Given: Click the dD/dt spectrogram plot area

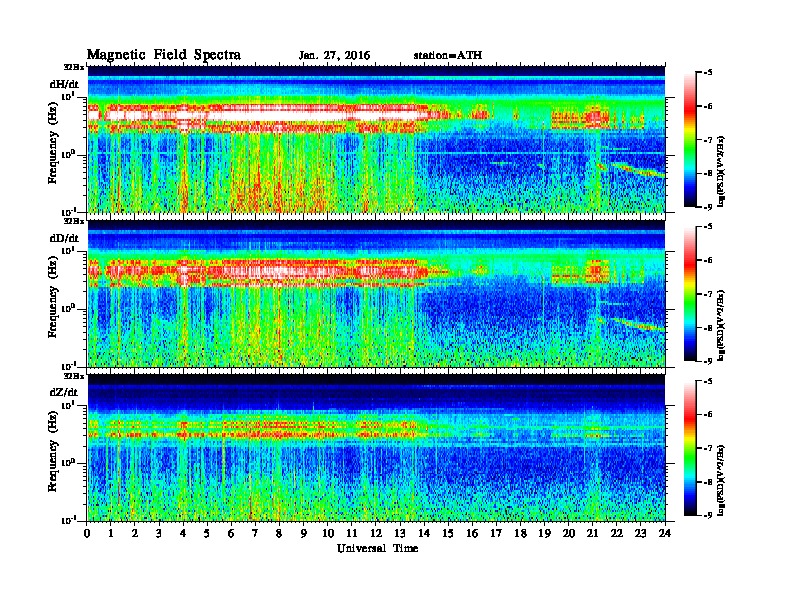Looking at the screenshot, I should pyautogui.click(x=376, y=293).
